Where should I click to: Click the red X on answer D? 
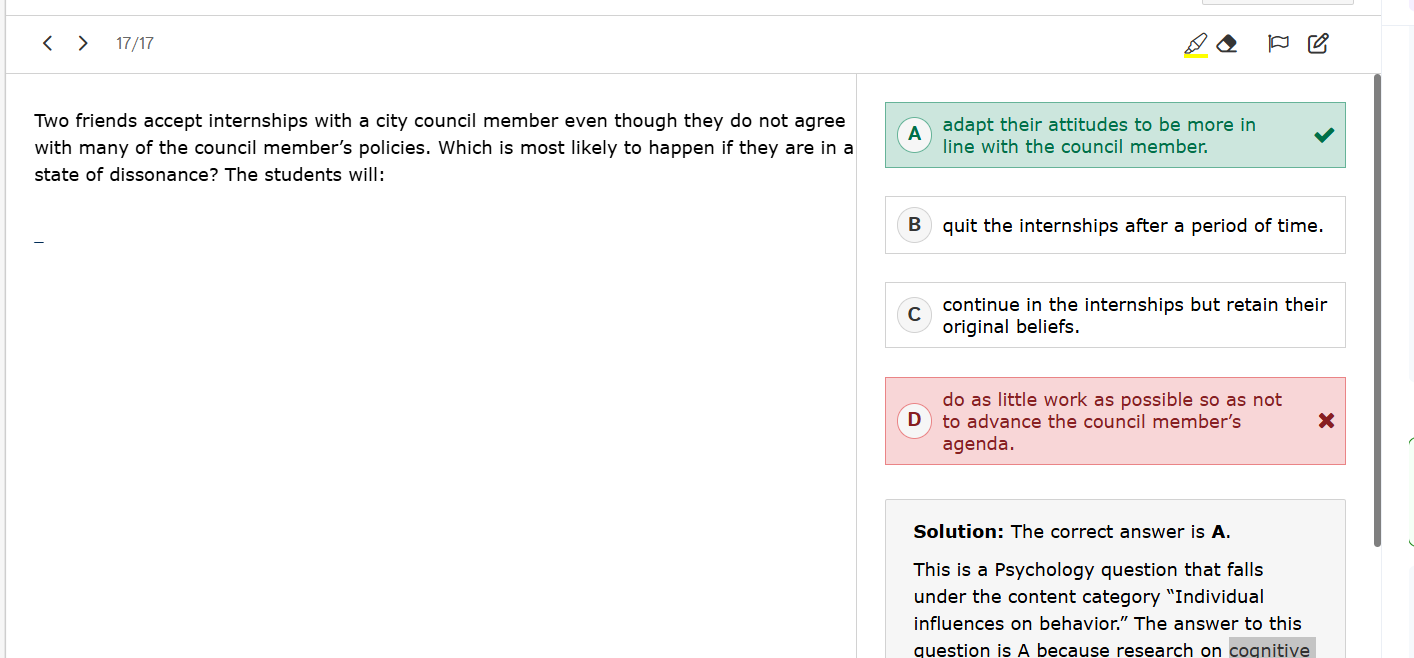point(1326,421)
